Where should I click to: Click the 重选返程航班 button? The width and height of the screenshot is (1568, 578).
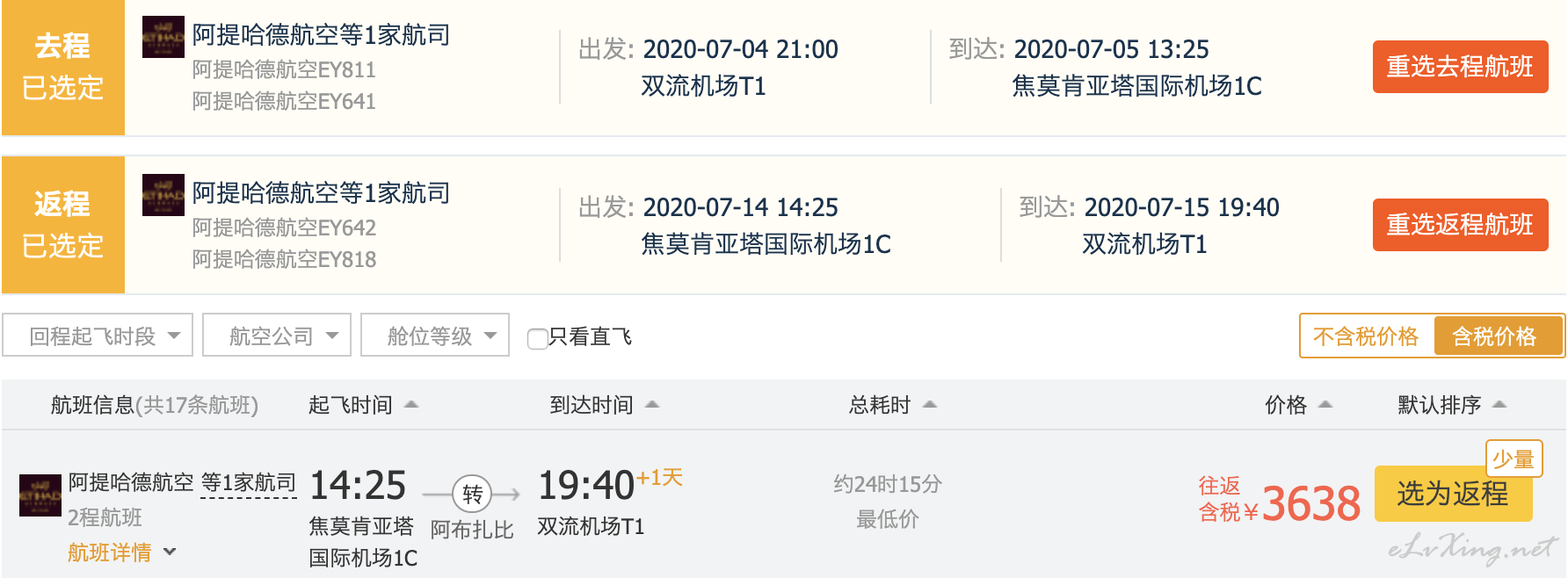(1460, 225)
